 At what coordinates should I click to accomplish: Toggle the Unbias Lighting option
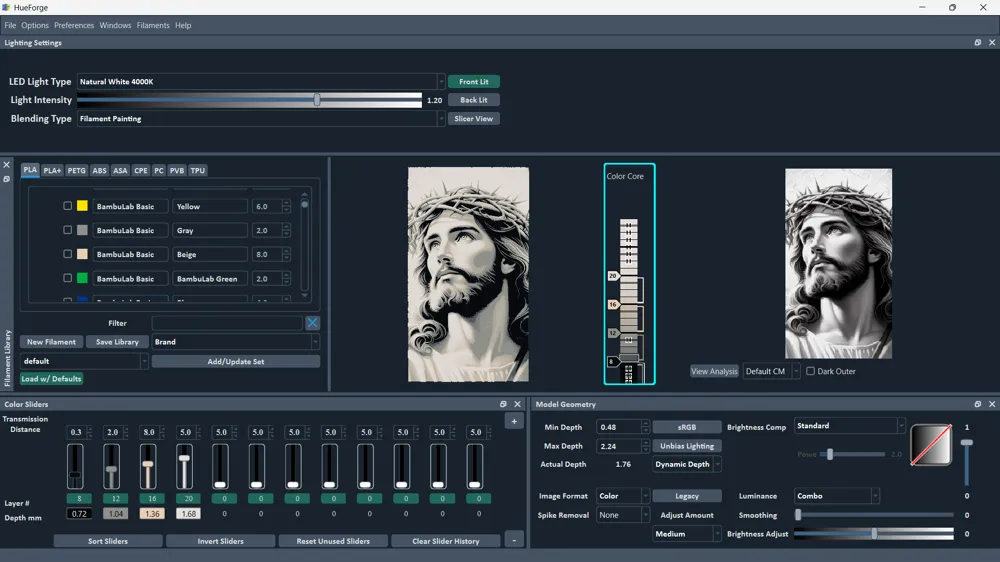coord(687,446)
